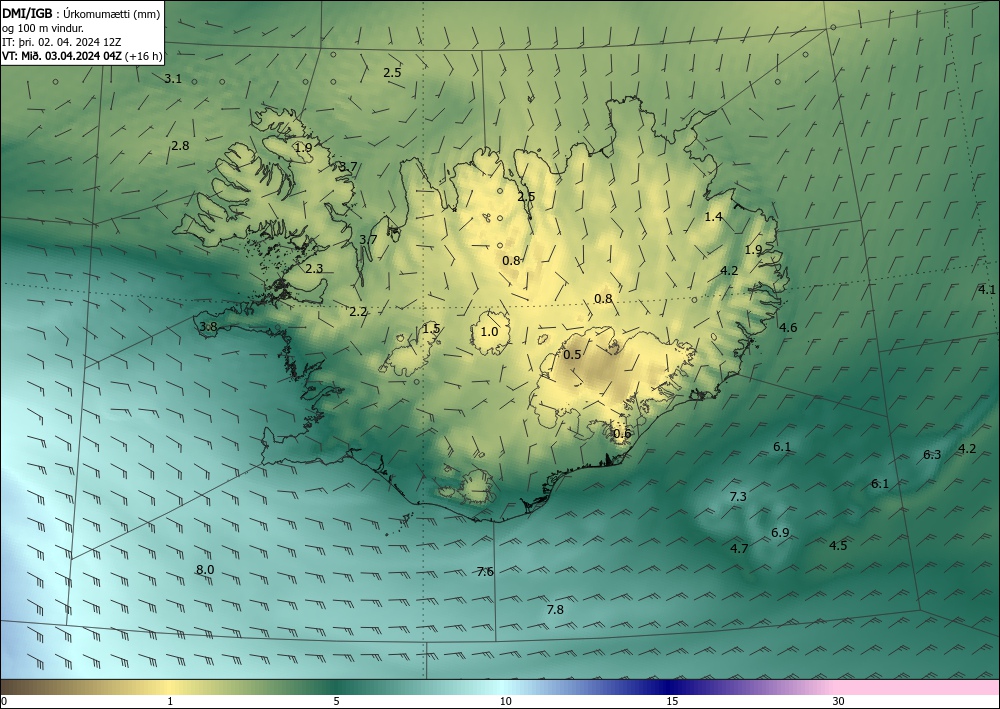The image size is (1000, 709).
Task: Select the 7.3 precipitation value
Action: (738, 496)
